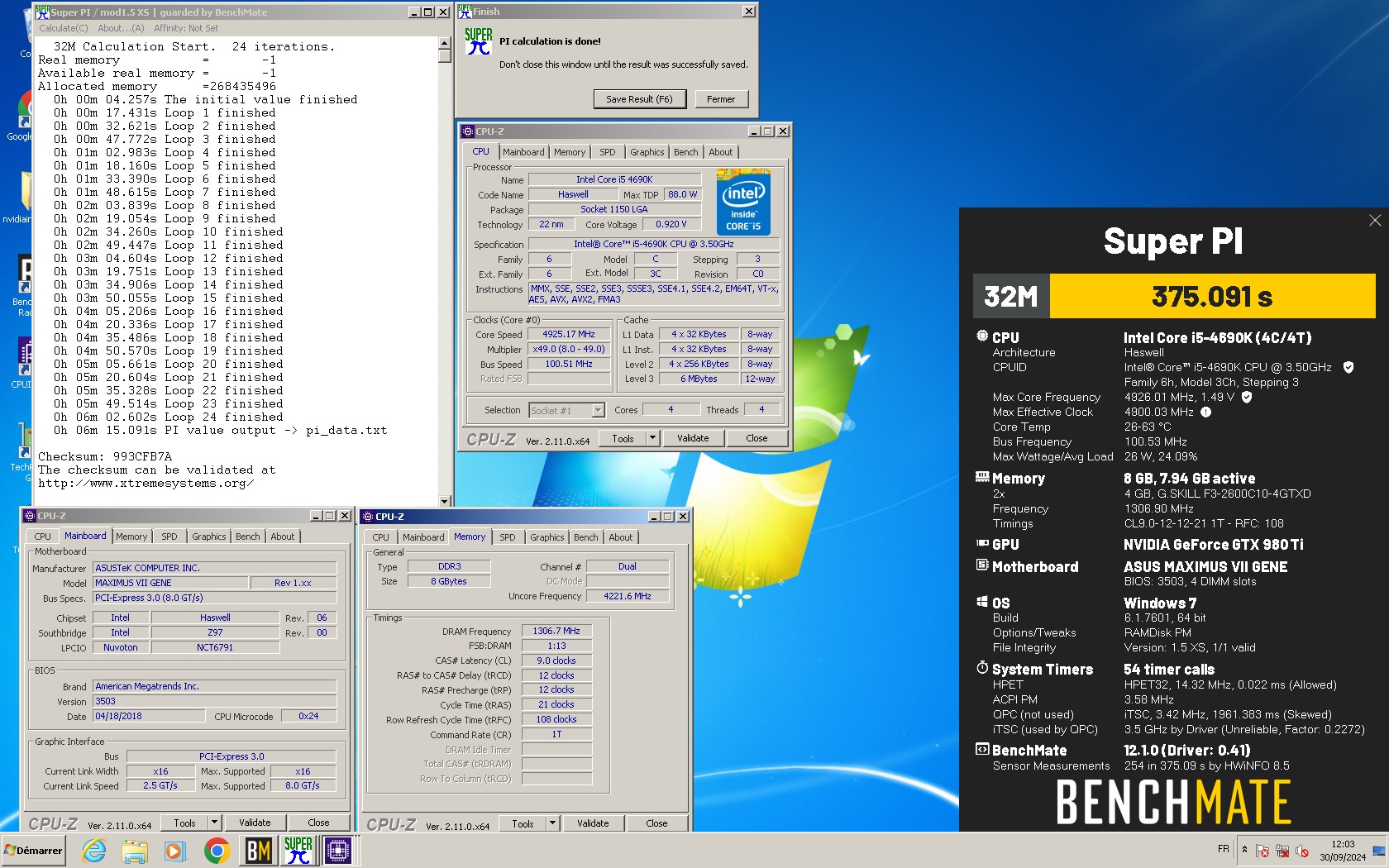Open Bench tab in Mainboard CPU-Z window
The width and height of the screenshot is (1389, 868).
(247, 537)
